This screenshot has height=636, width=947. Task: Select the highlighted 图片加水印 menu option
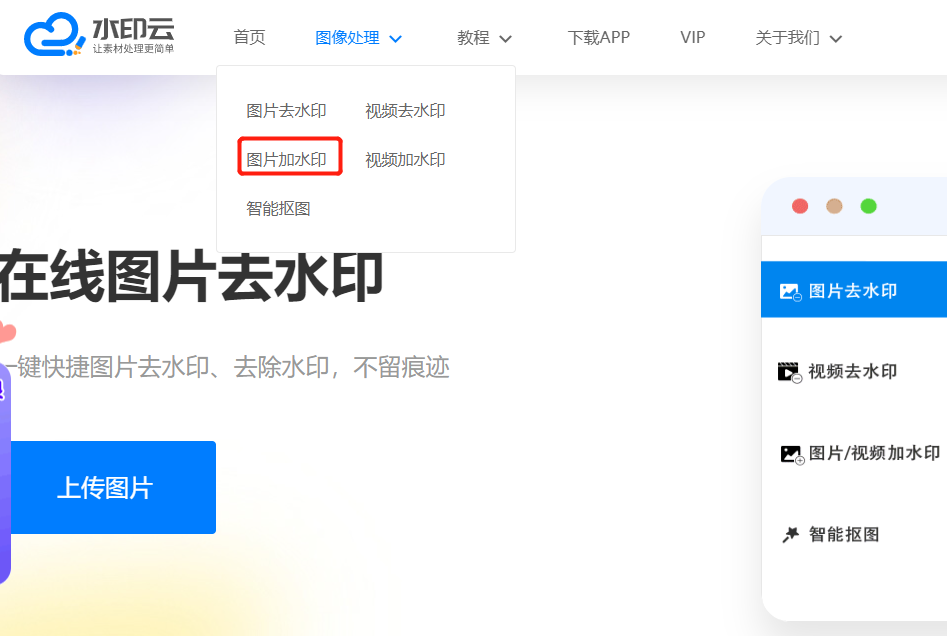(287, 160)
